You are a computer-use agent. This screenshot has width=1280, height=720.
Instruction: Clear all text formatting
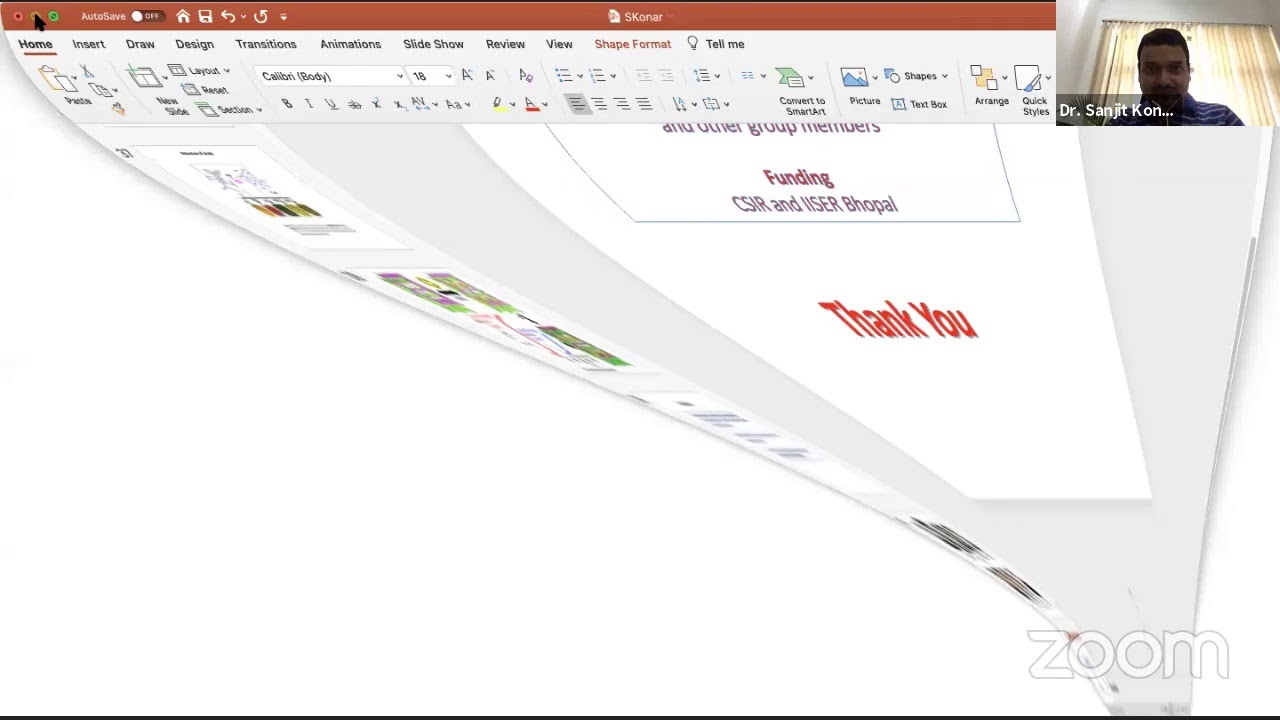pyautogui.click(x=526, y=76)
